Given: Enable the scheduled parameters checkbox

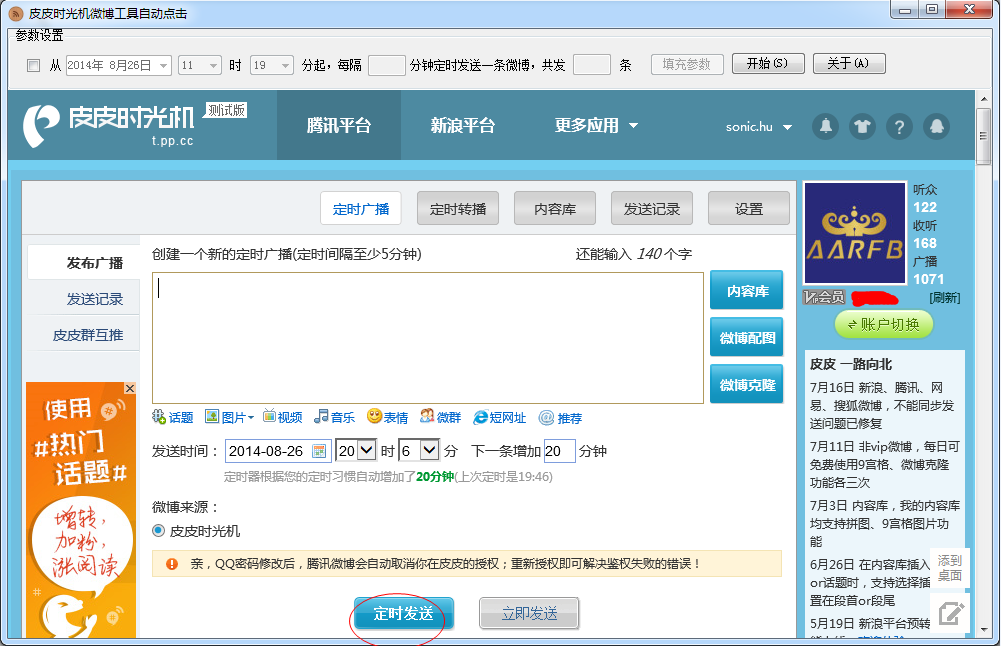Looking at the screenshot, I should pyautogui.click(x=33, y=65).
